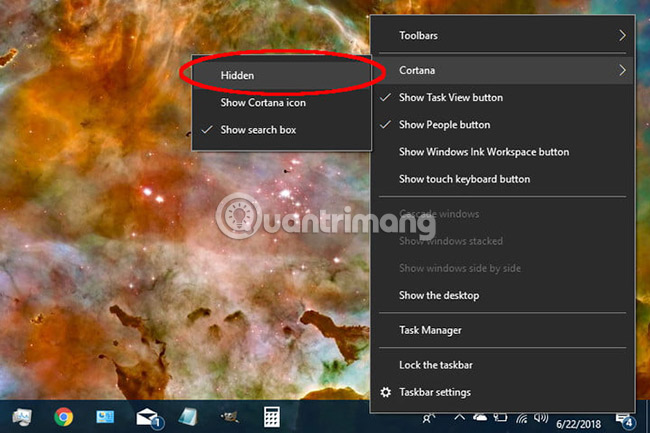The image size is (650, 433).
Task: Click the 6/22/2018 date on the taskbar
Action: pos(578,424)
